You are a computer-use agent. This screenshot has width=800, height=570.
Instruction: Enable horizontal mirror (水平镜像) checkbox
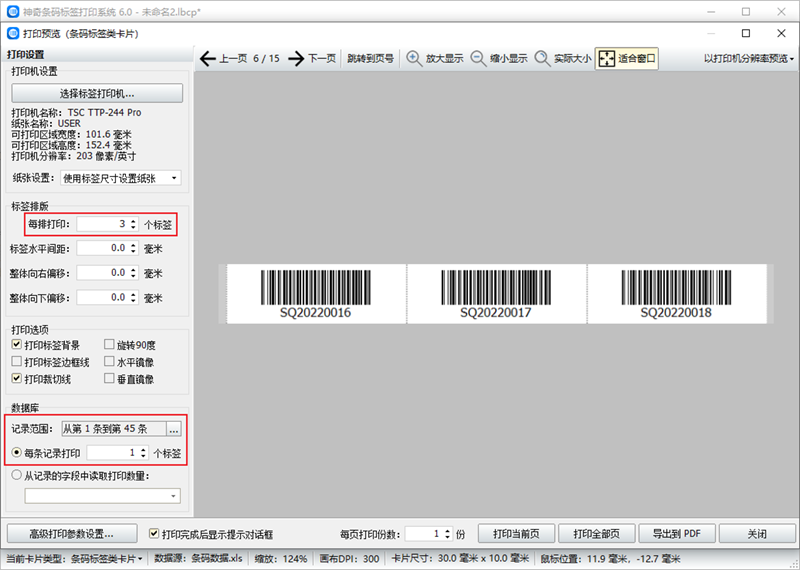coord(109,362)
